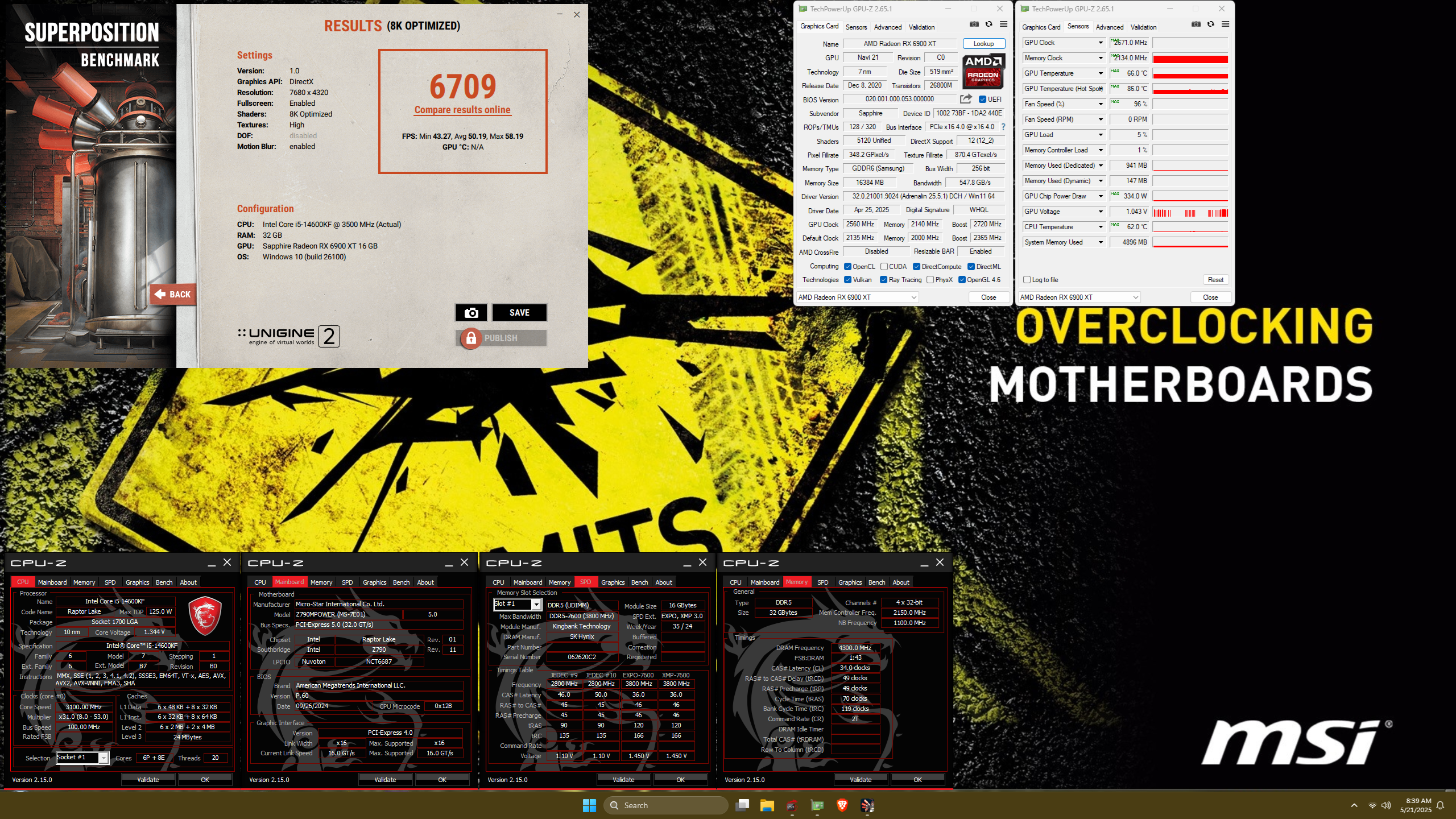Open the Fan Speed (%) sensor dropdown

[1101, 104]
